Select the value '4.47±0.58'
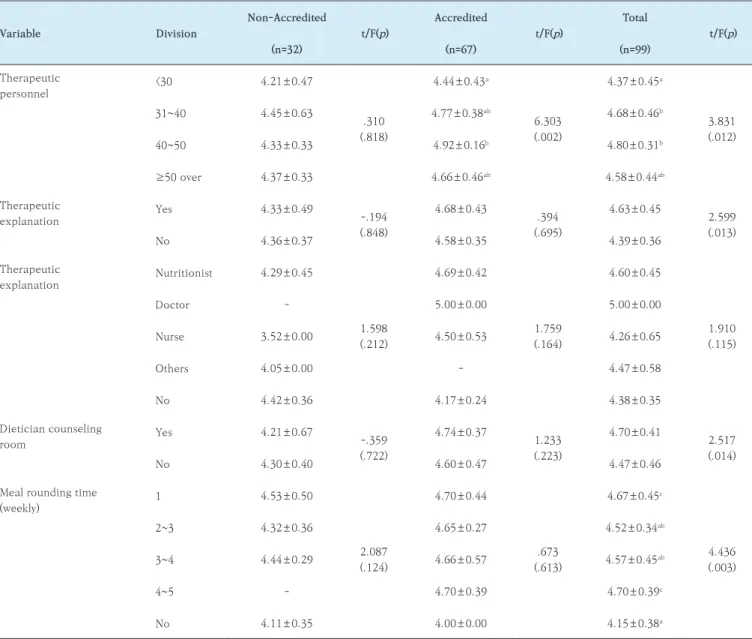 (635, 368)
